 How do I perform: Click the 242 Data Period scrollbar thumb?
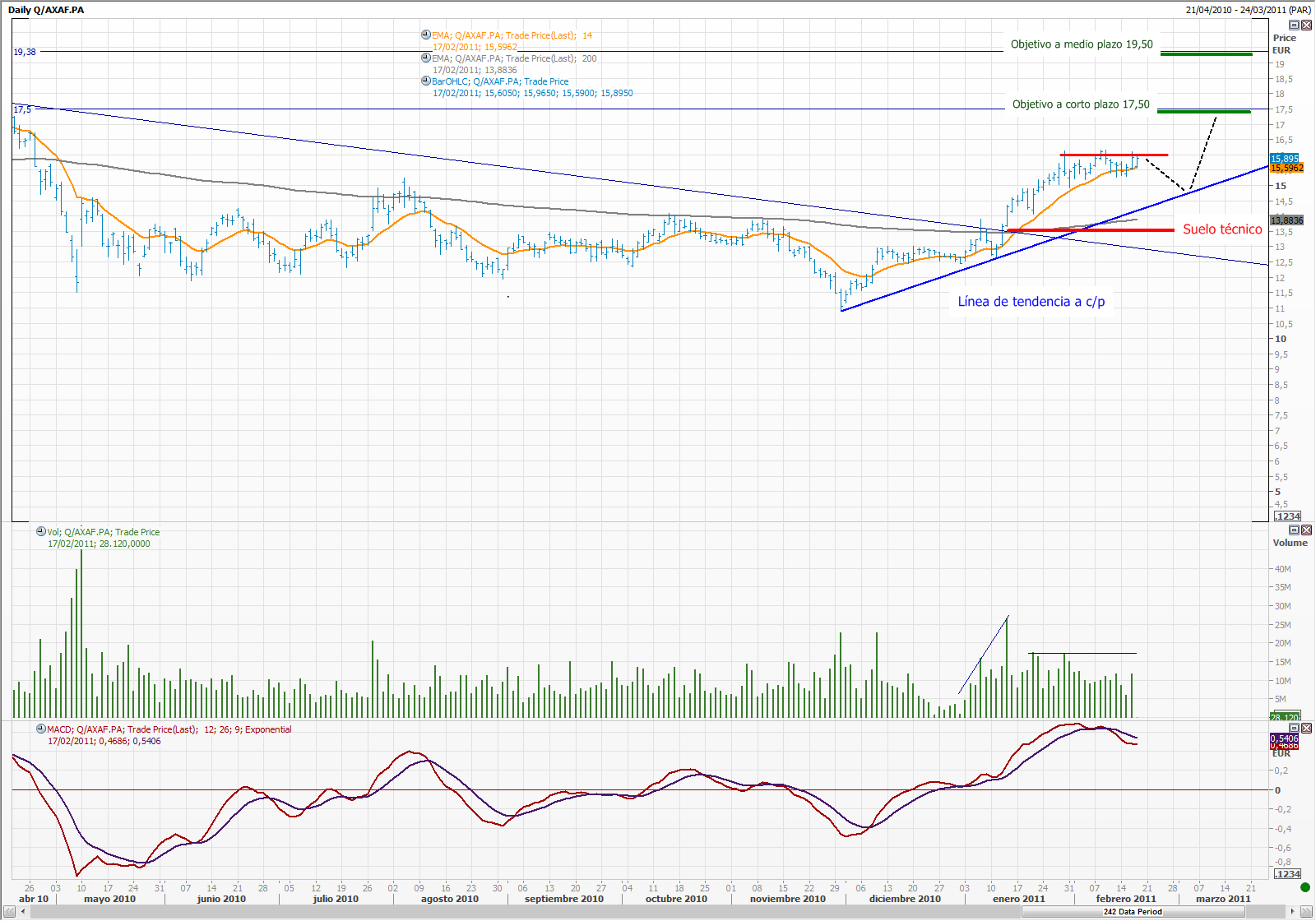(1133, 912)
